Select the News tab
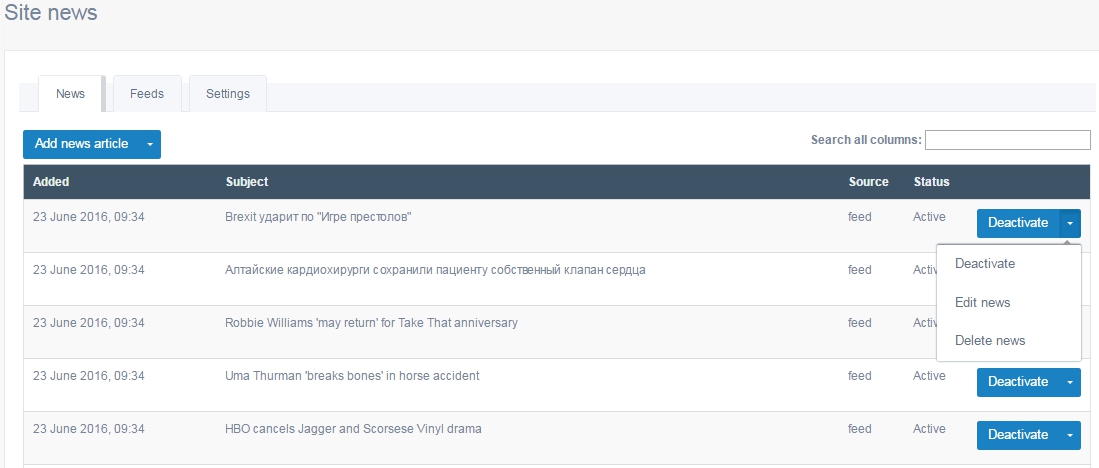This screenshot has height=468, width=1099. [70, 94]
